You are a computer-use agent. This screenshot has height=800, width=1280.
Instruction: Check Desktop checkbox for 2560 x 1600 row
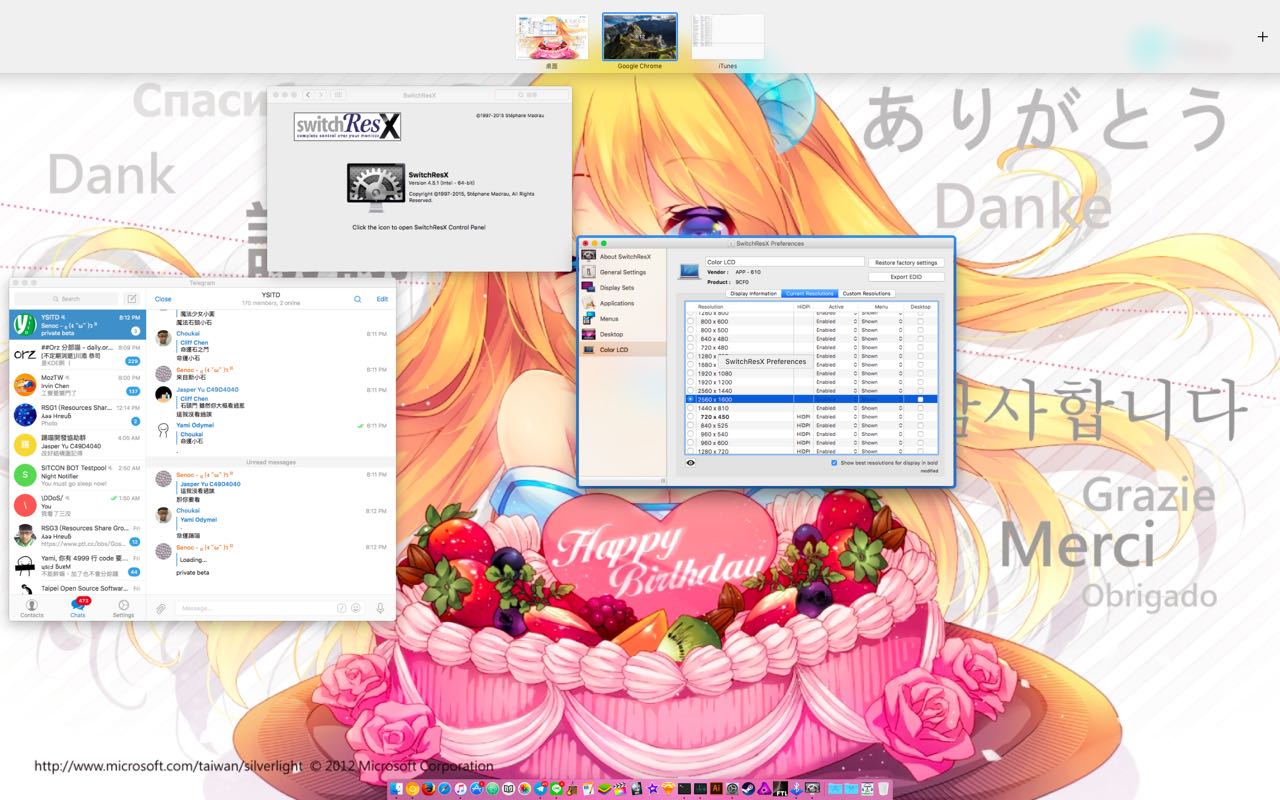[920, 399]
